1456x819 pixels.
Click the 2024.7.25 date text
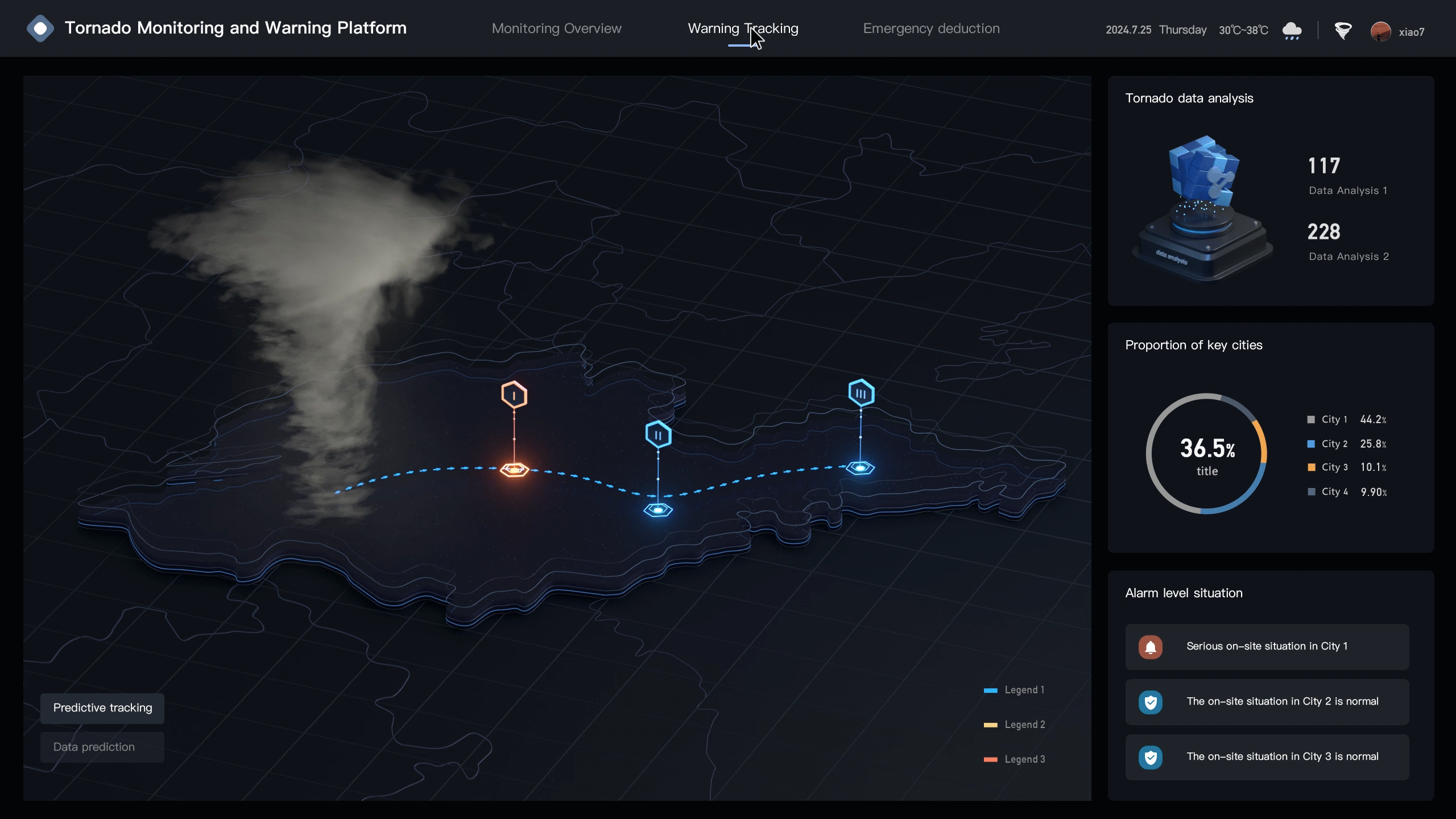coord(1128,30)
